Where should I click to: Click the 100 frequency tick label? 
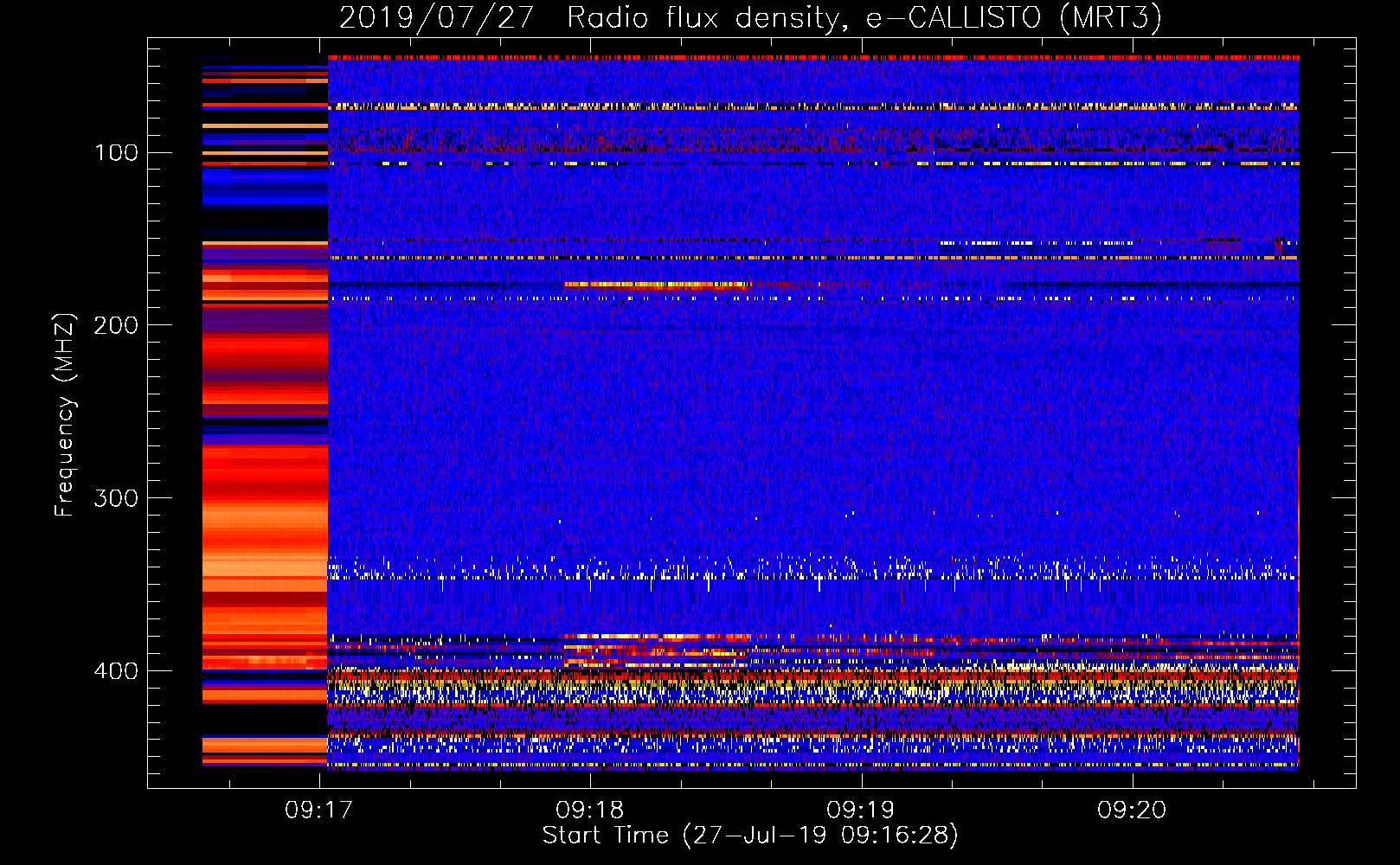116,153
